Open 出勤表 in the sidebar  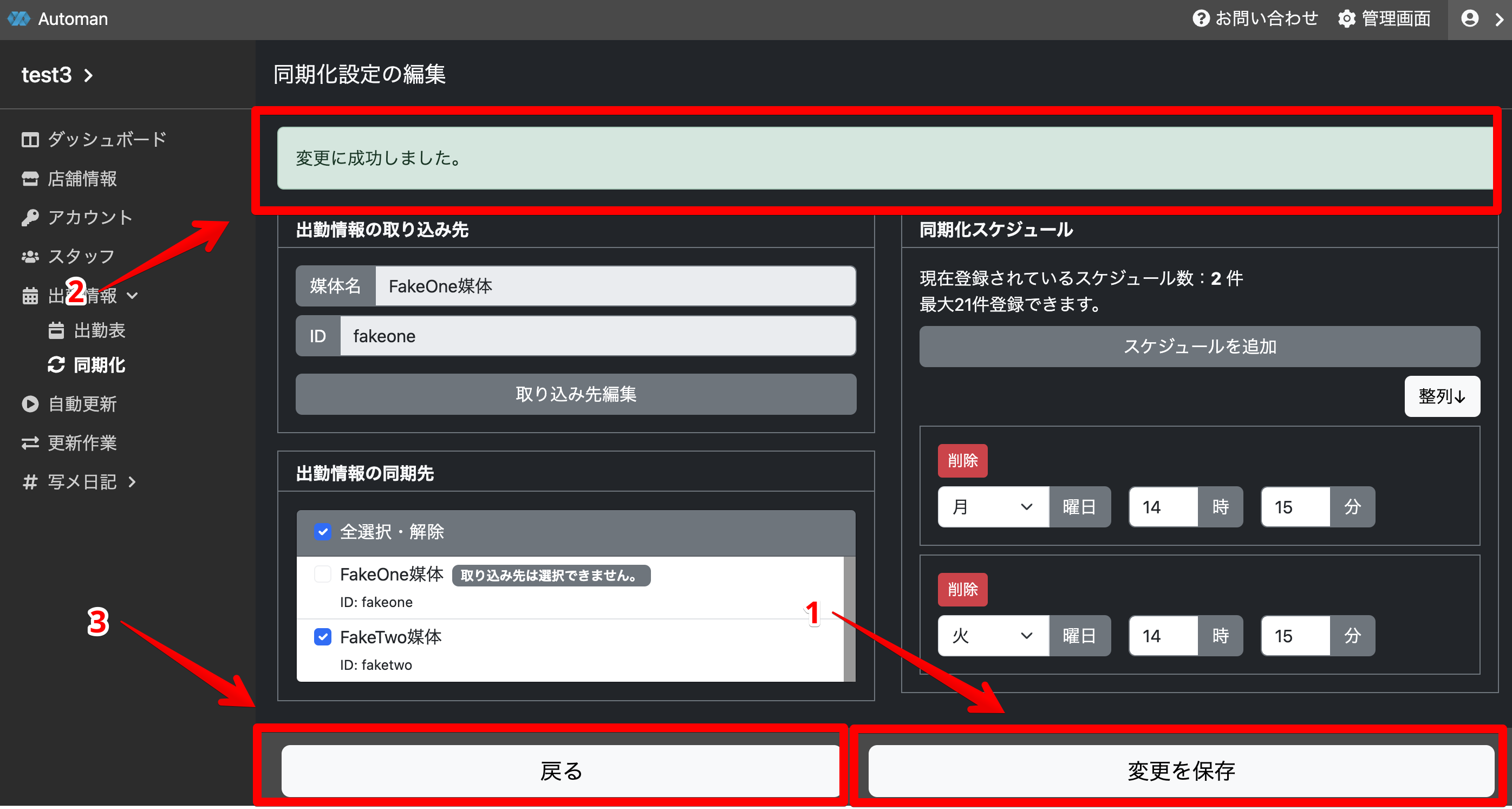(x=99, y=330)
